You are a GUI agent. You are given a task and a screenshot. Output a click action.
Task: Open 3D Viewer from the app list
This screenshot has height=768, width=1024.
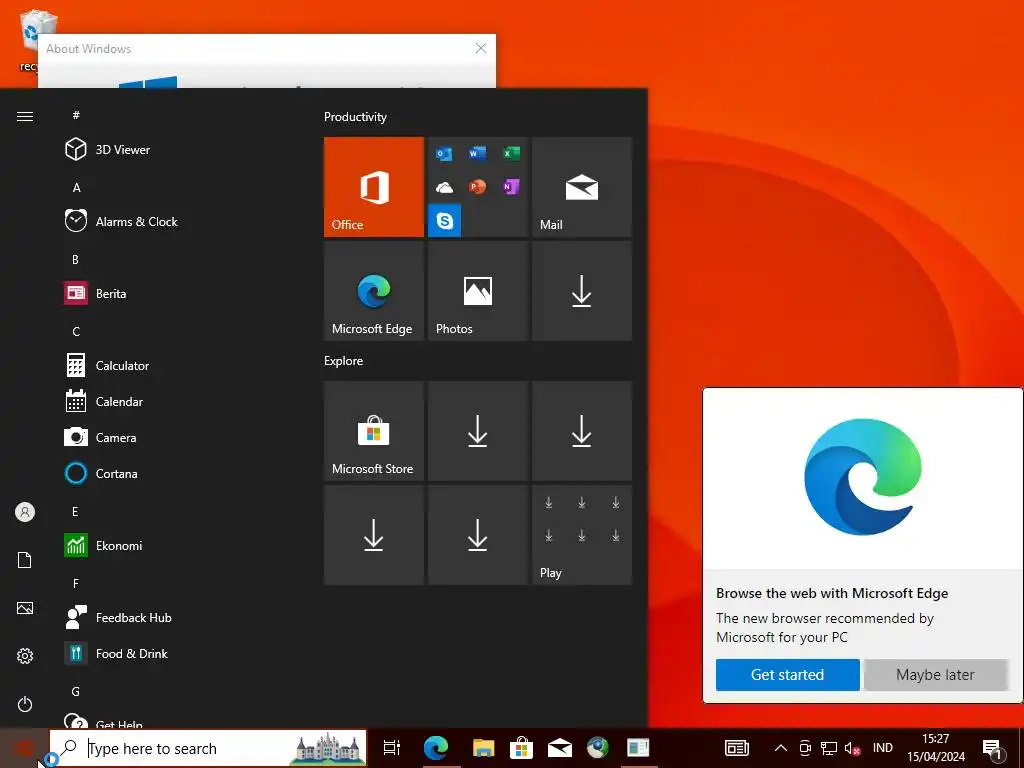pos(176,150)
